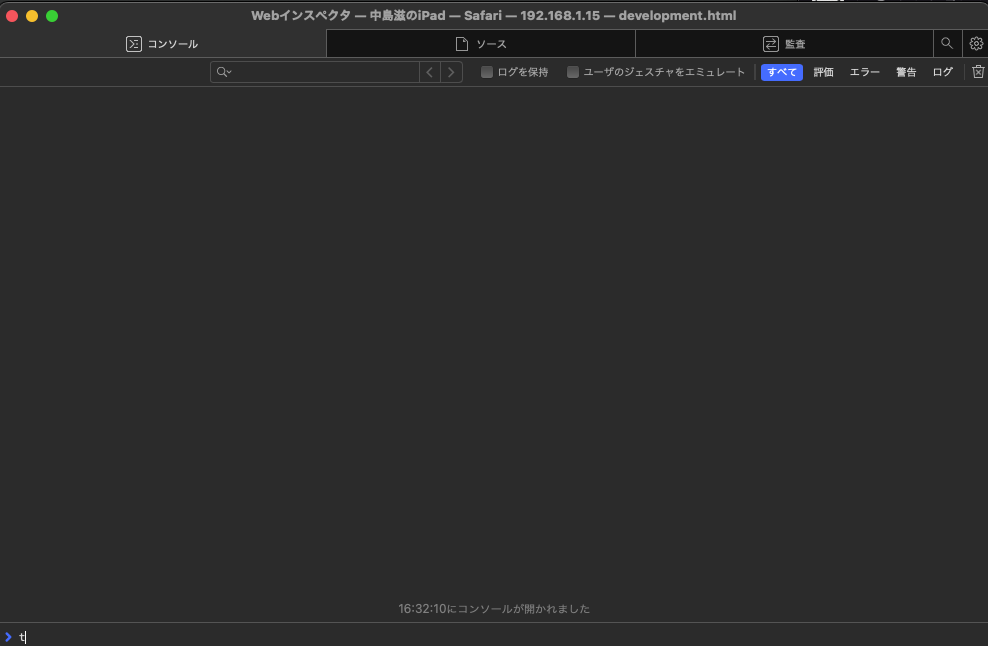Minimize the Web Inspector window
988x646 pixels.
[x=32, y=16]
